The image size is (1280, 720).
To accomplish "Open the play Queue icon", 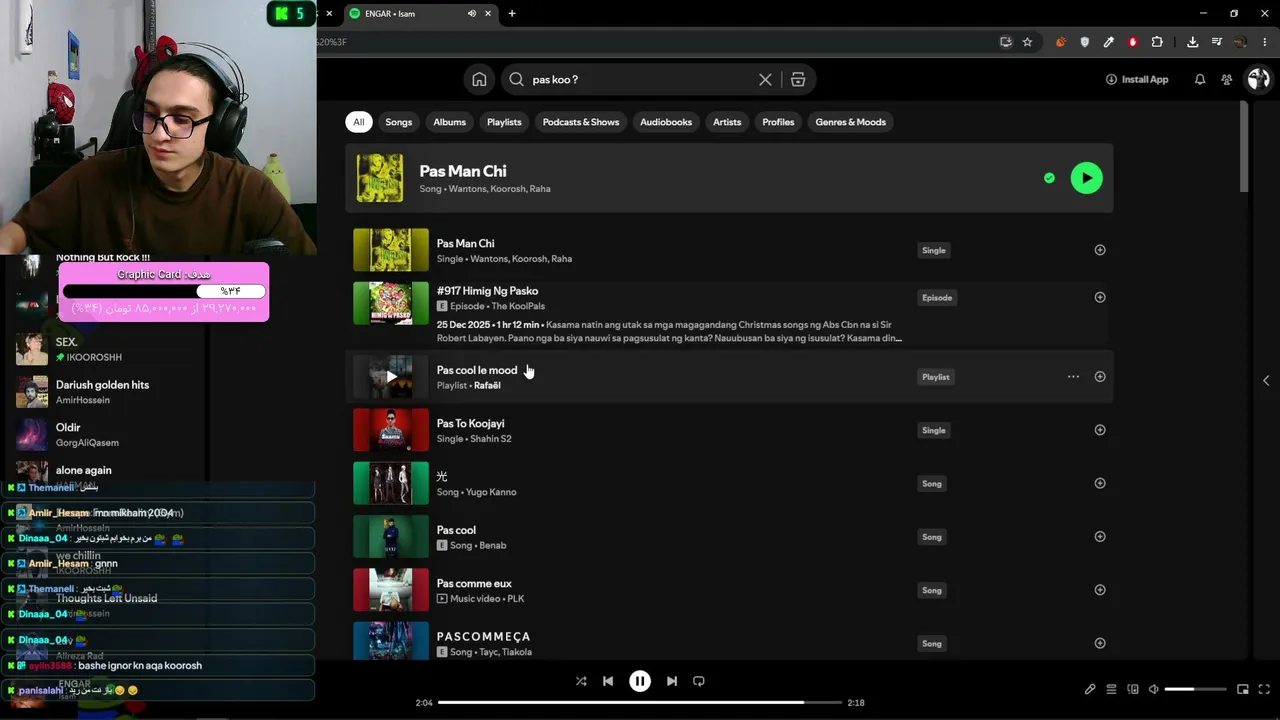I will [x=1111, y=689].
